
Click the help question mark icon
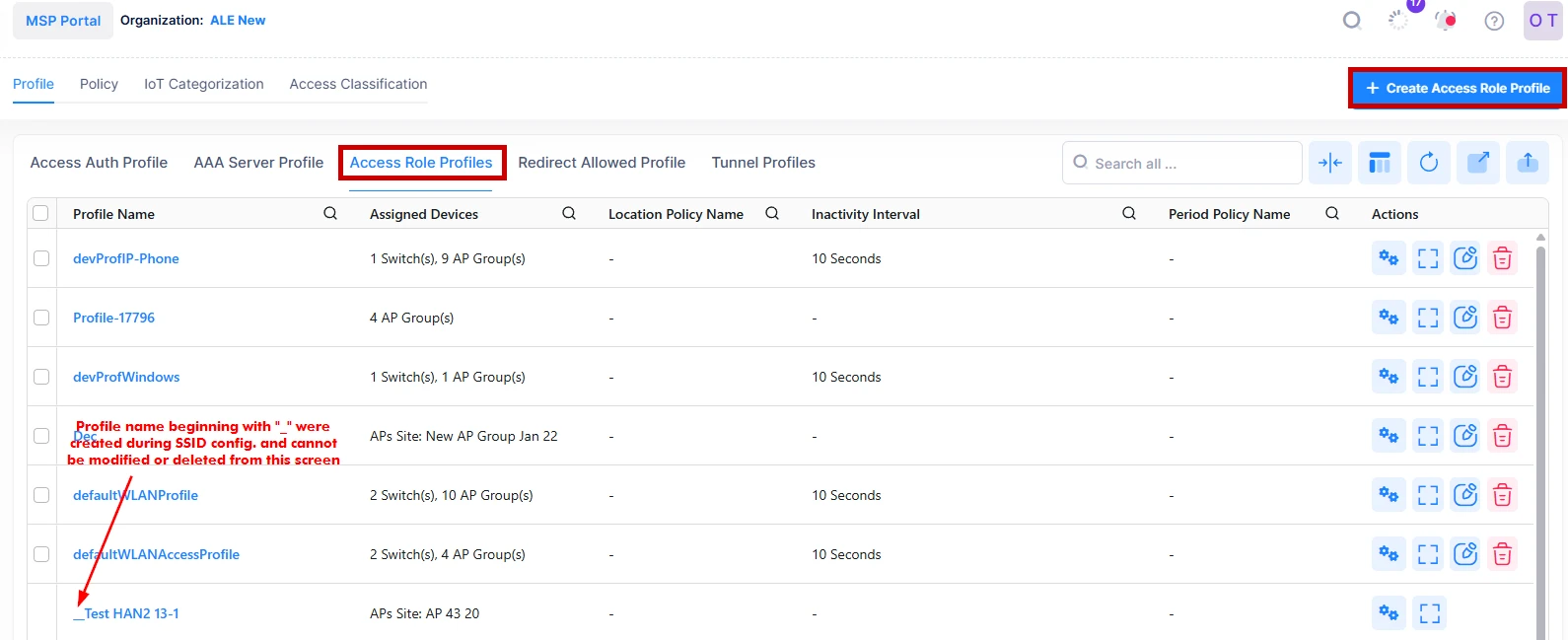coord(1494,21)
